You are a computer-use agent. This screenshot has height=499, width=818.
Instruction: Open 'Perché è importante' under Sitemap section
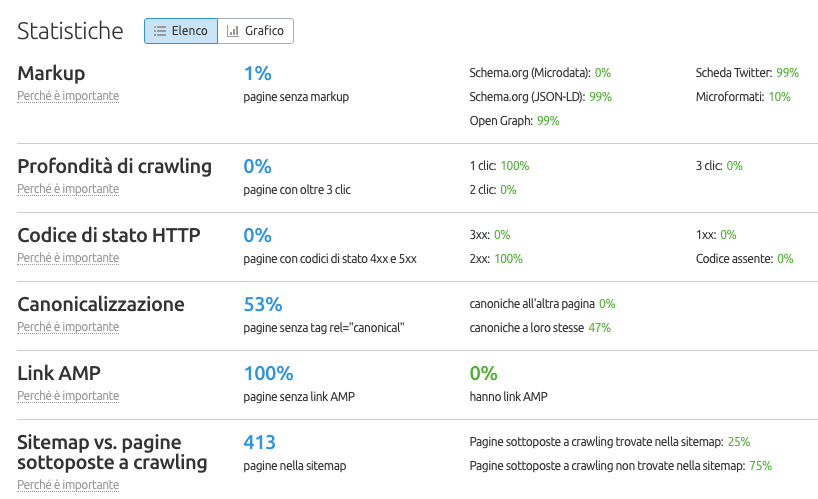pyautogui.click(x=68, y=484)
